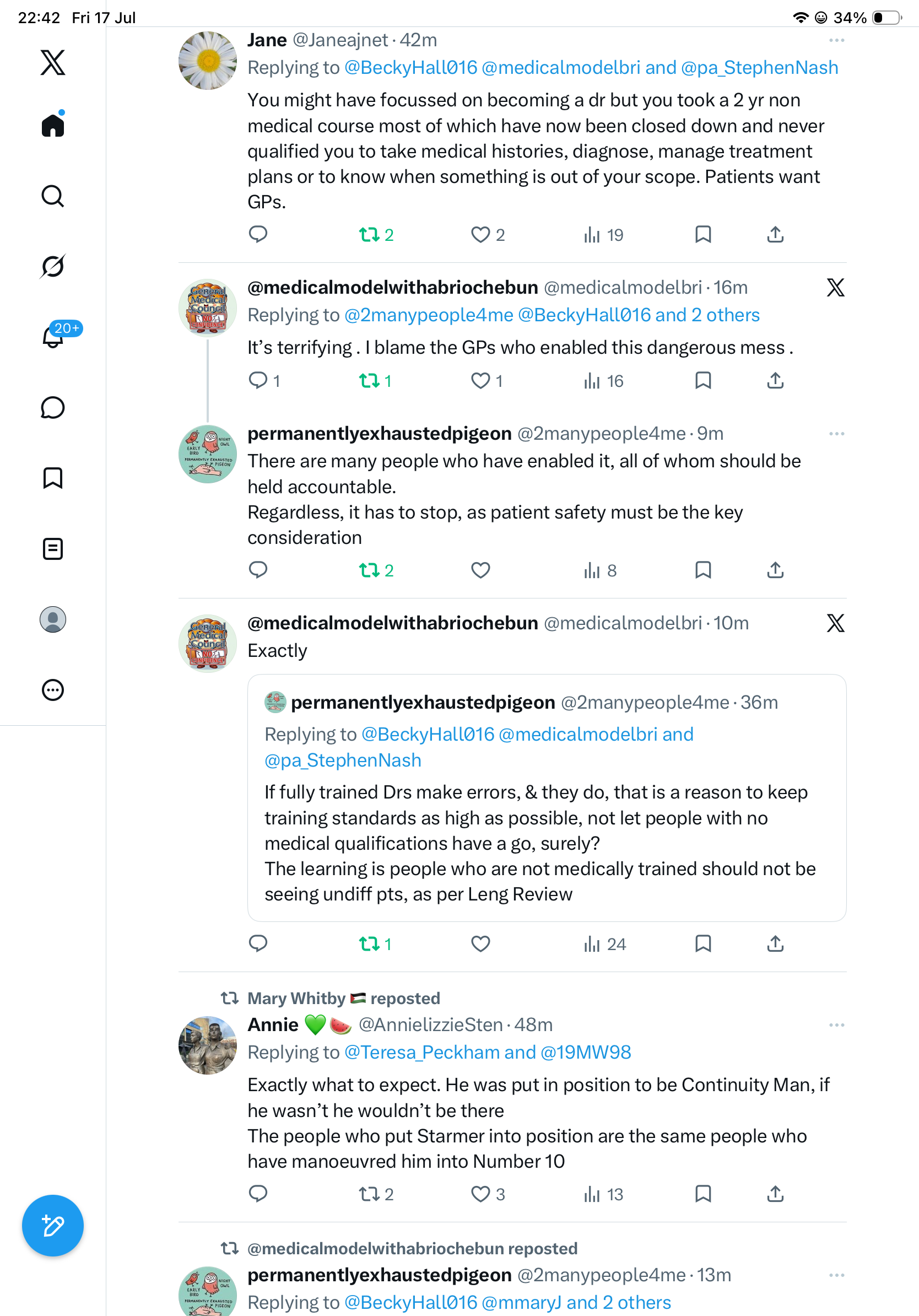Open sidebar bookmarks icon
This screenshot has height=1316, width=919.
[53, 478]
